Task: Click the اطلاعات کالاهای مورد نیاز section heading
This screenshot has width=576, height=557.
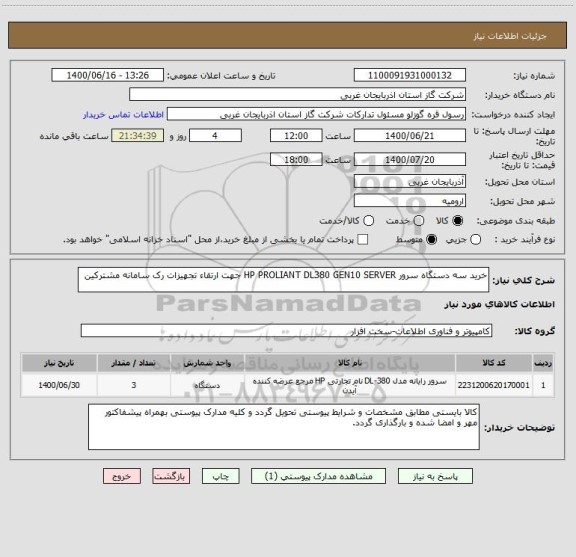Action: (500, 304)
